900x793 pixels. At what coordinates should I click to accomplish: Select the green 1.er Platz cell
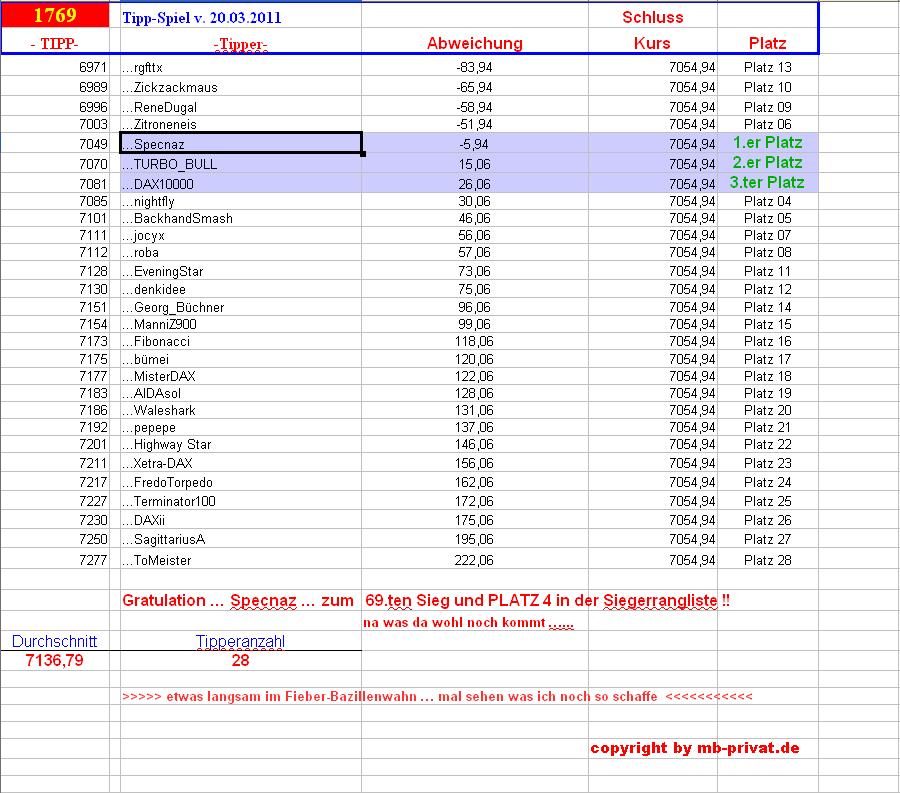pos(767,143)
